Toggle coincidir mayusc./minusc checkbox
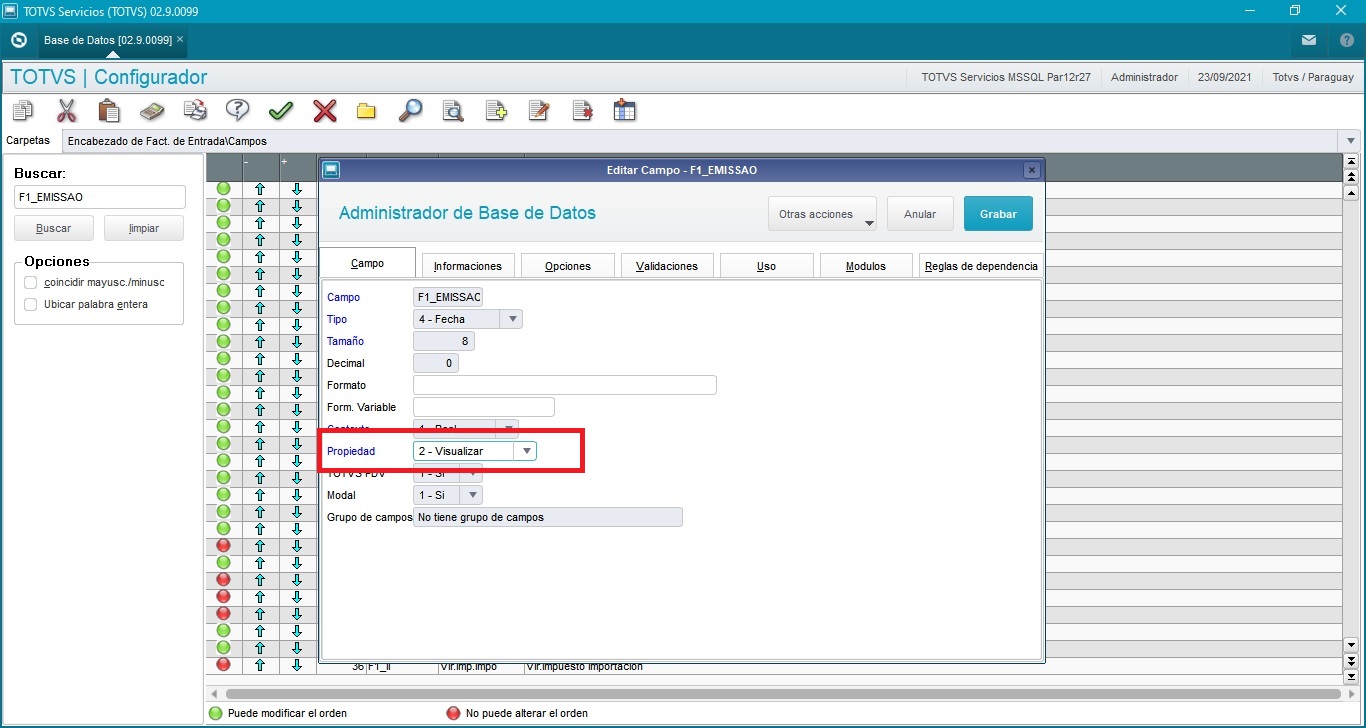The width and height of the screenshot is (1366, 728). click(x=31, y=282)
